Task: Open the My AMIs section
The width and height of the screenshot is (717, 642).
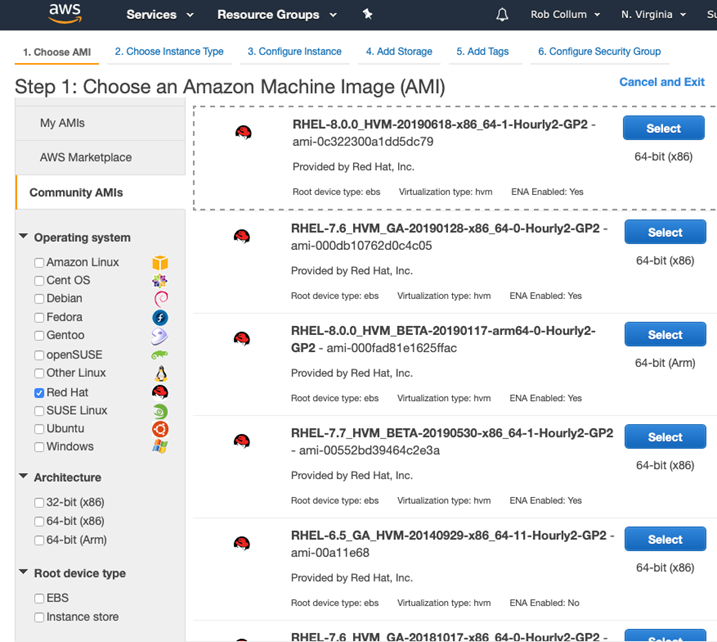Action: [x=100, y=123]
